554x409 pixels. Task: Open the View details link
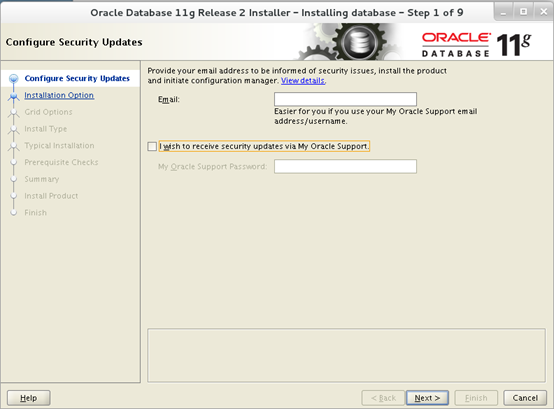click(303, 81)
